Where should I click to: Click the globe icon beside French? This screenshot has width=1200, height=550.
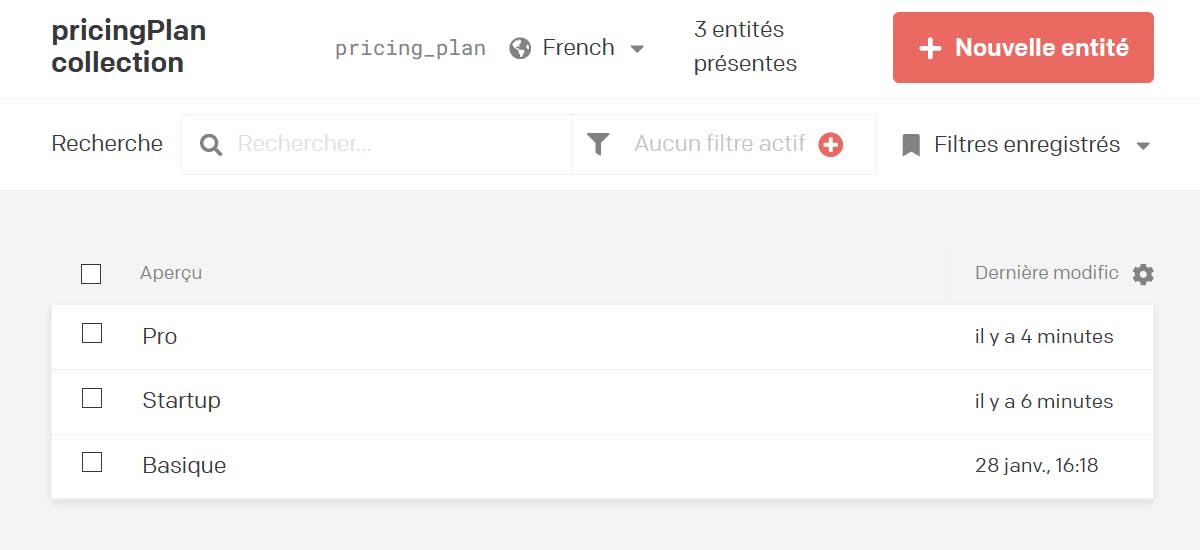(x=520, y=48)
